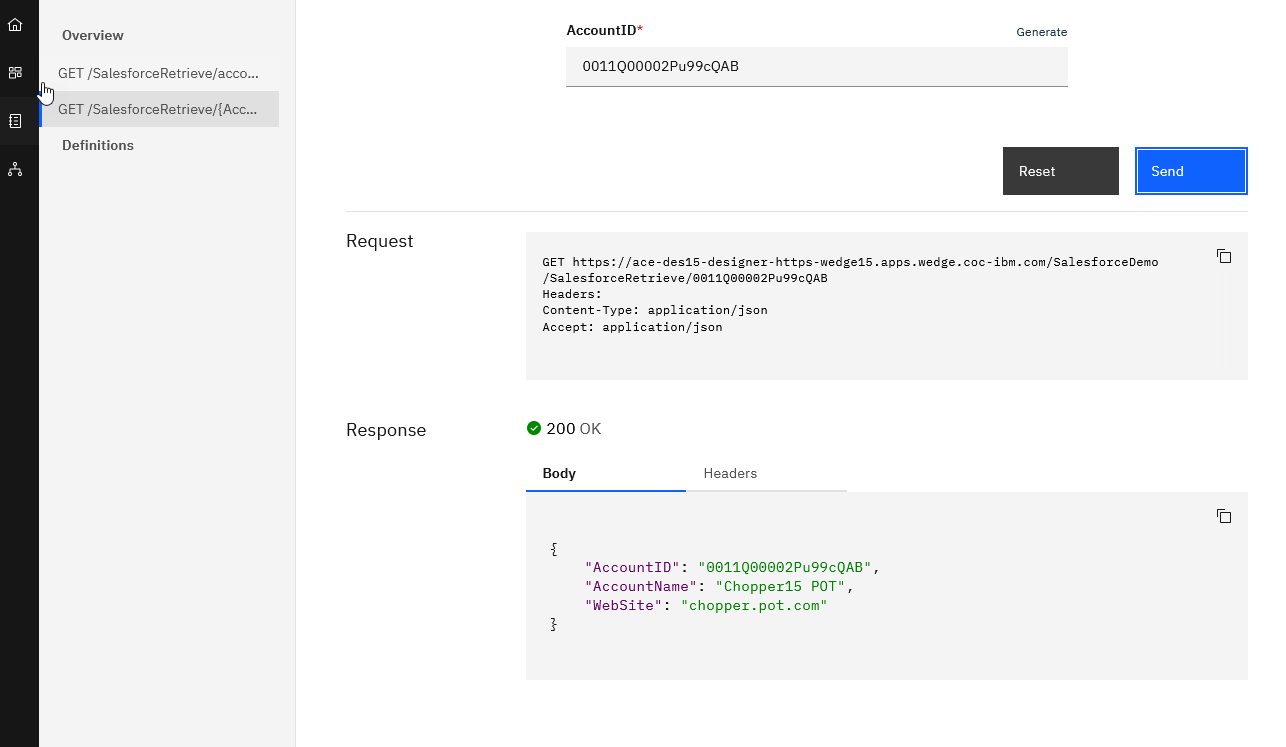Click the chopper.pot.com WebSite value
This screenshot has height=747, width=1286.
(754, 605)
